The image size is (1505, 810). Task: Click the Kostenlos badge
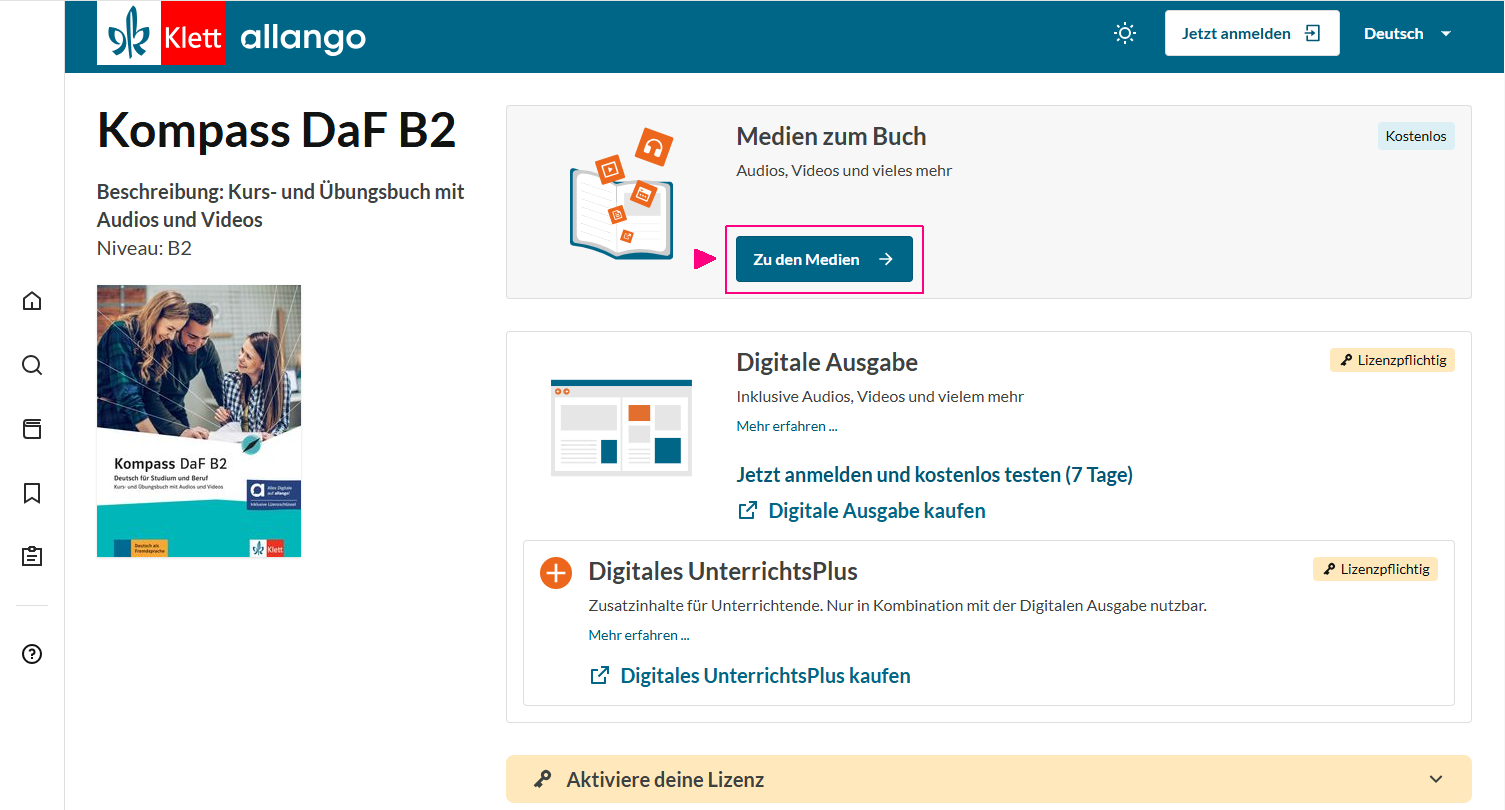[1416, 136]
